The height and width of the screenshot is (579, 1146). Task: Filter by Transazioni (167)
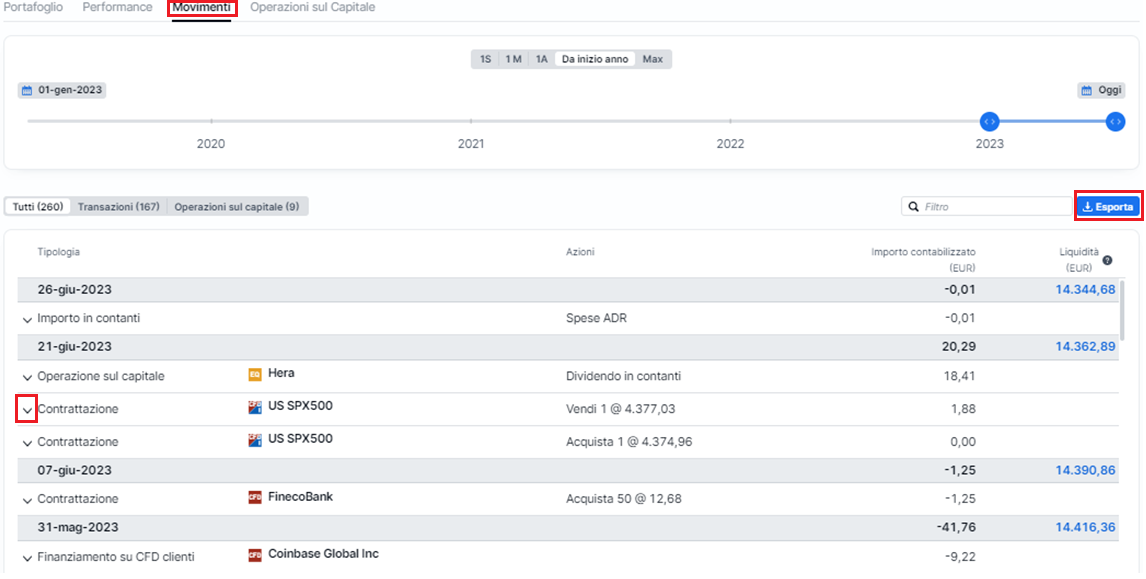coord(119,207)
